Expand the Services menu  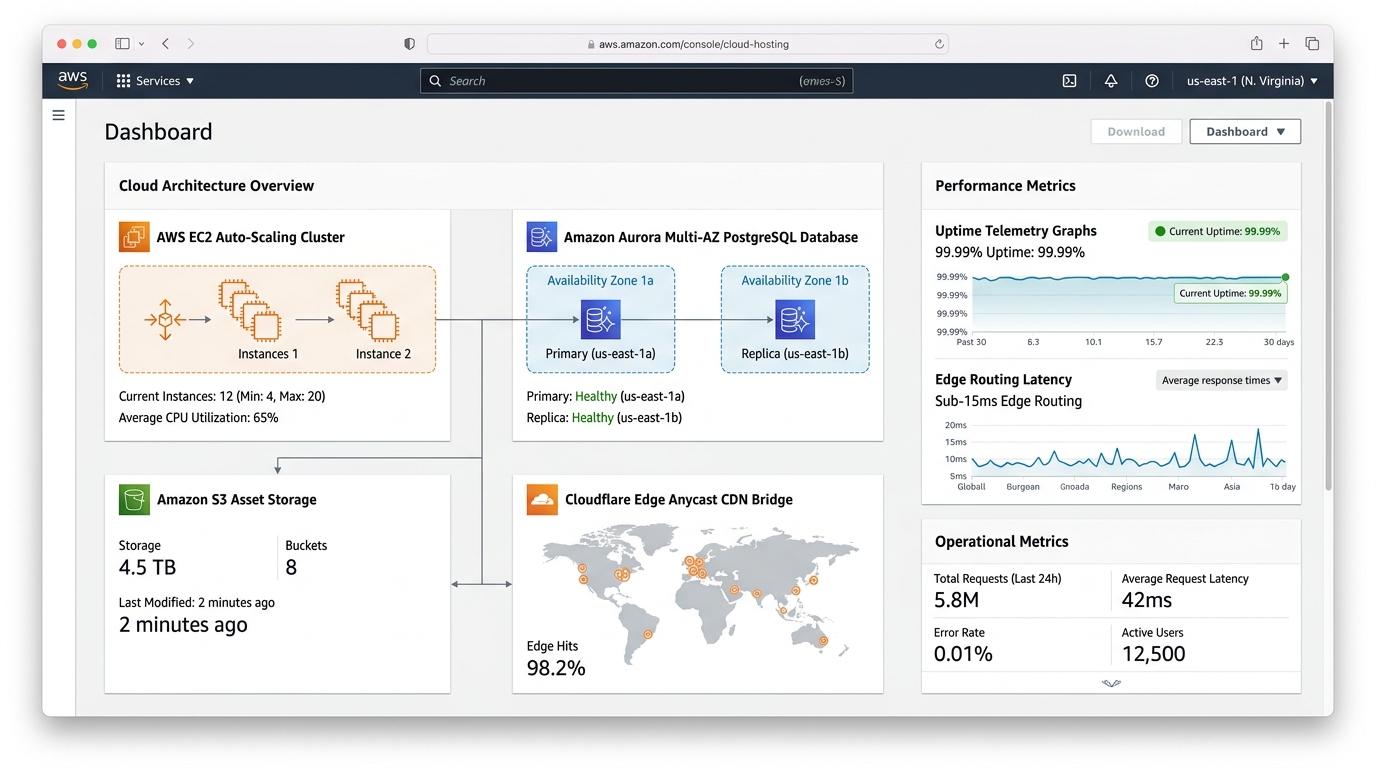pyautogui.click(x=155, y=81)
